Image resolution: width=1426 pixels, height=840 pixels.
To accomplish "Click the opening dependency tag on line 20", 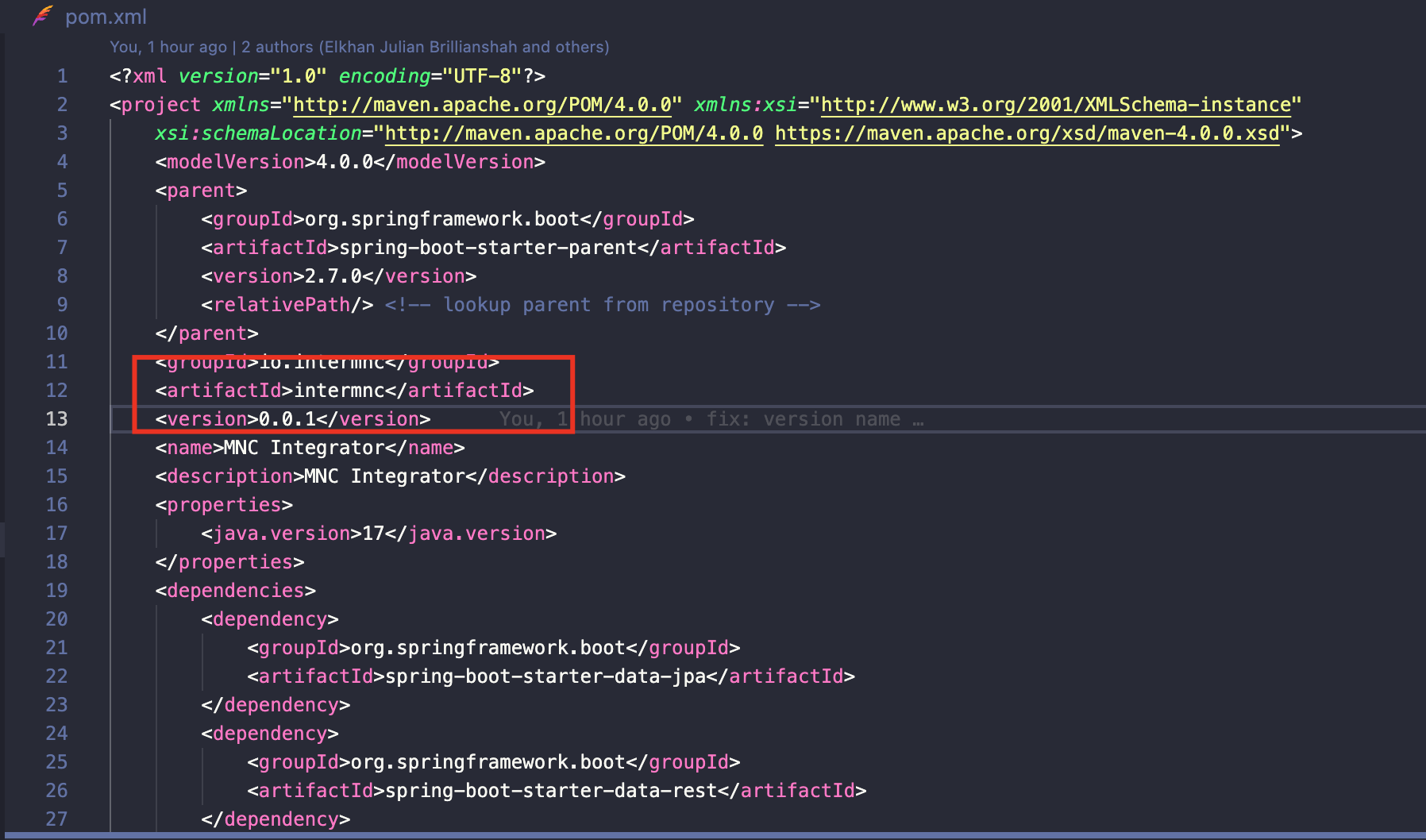I will click(270, 619).
